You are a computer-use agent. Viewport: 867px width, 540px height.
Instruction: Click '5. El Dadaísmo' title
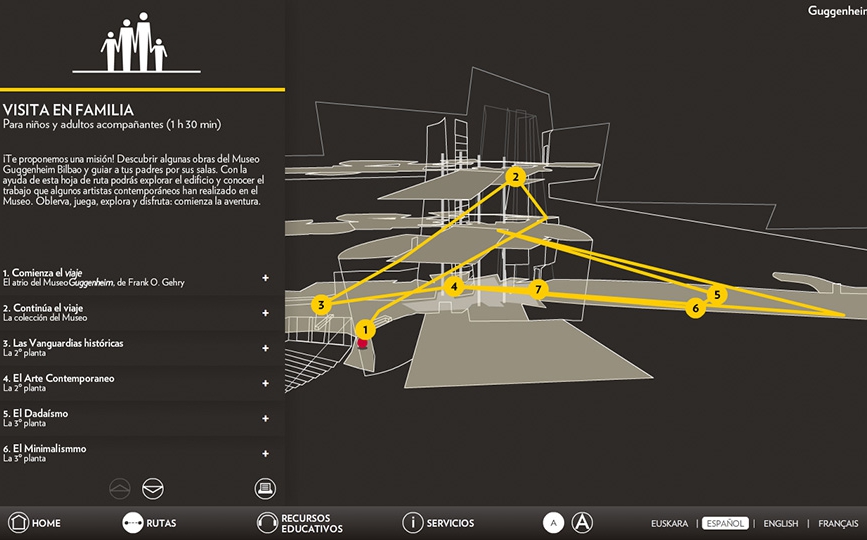35,413
